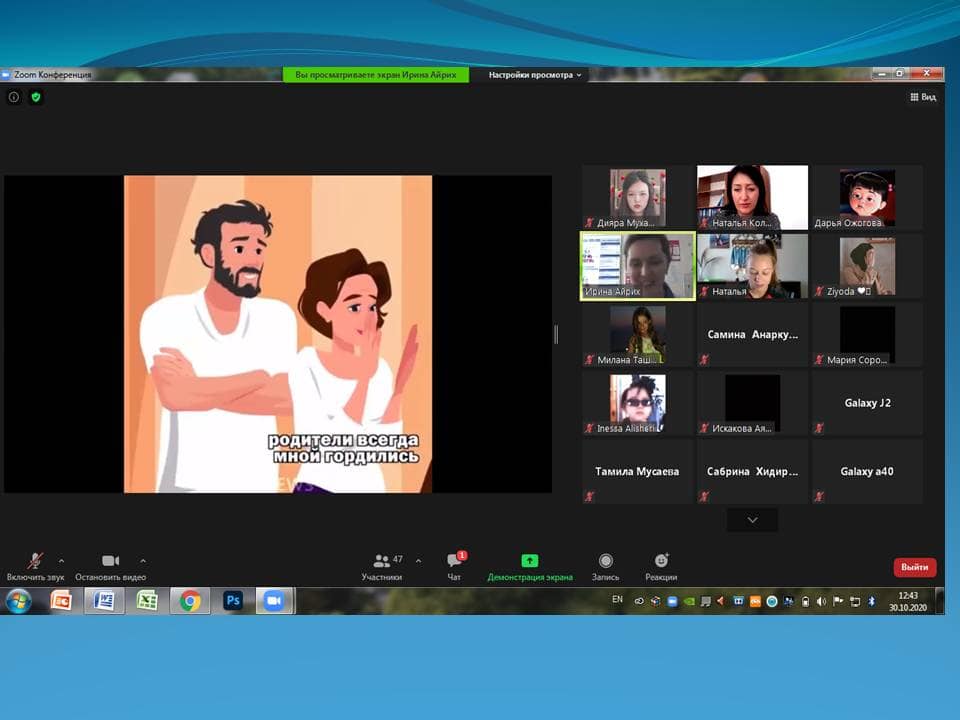Click the Zoom Конференция window title
The image size is (960, 720).
[x=53, y=75]
